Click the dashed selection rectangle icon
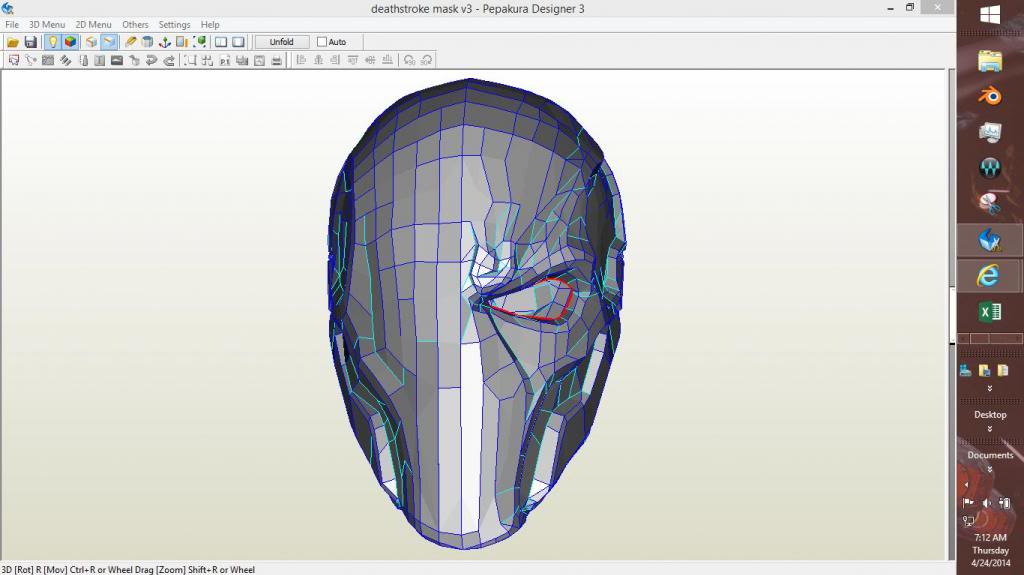 (x=190, y=60)
